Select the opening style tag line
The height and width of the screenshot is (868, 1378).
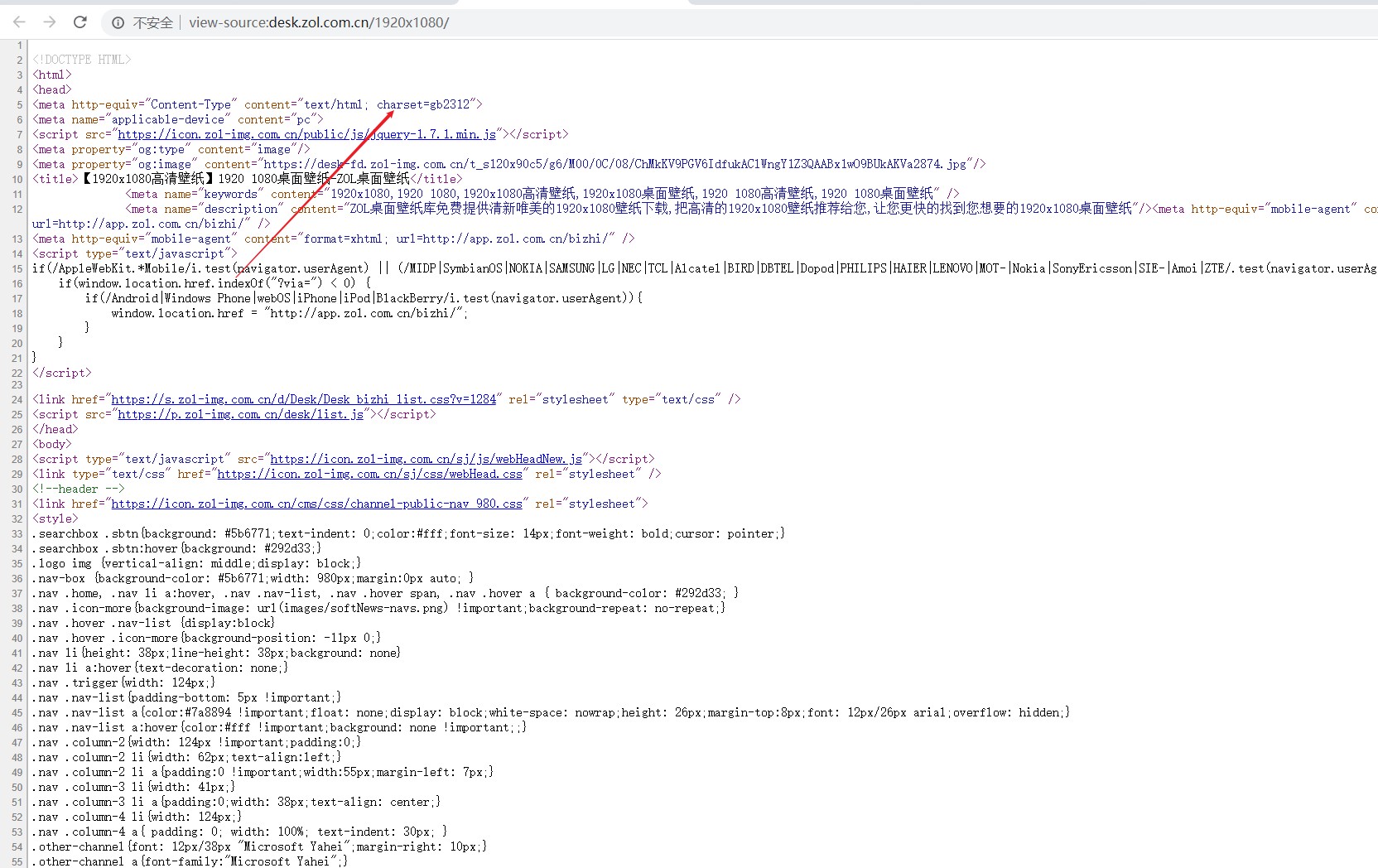(x=55, y=518)
